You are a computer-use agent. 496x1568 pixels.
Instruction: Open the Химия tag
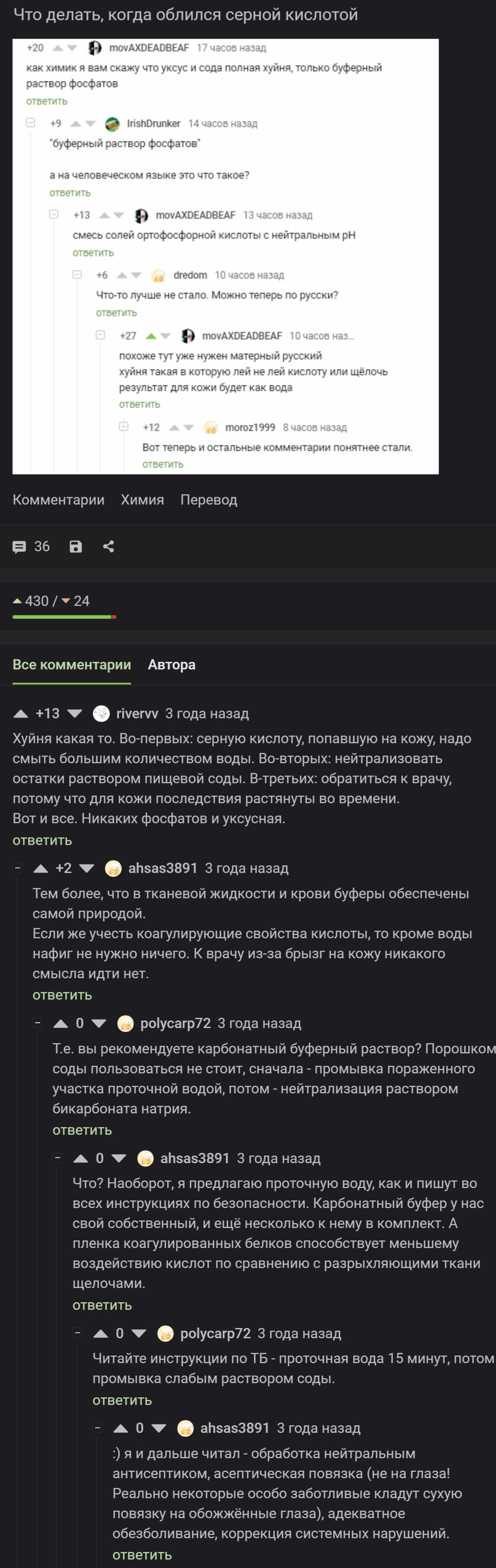pos(142,500)
